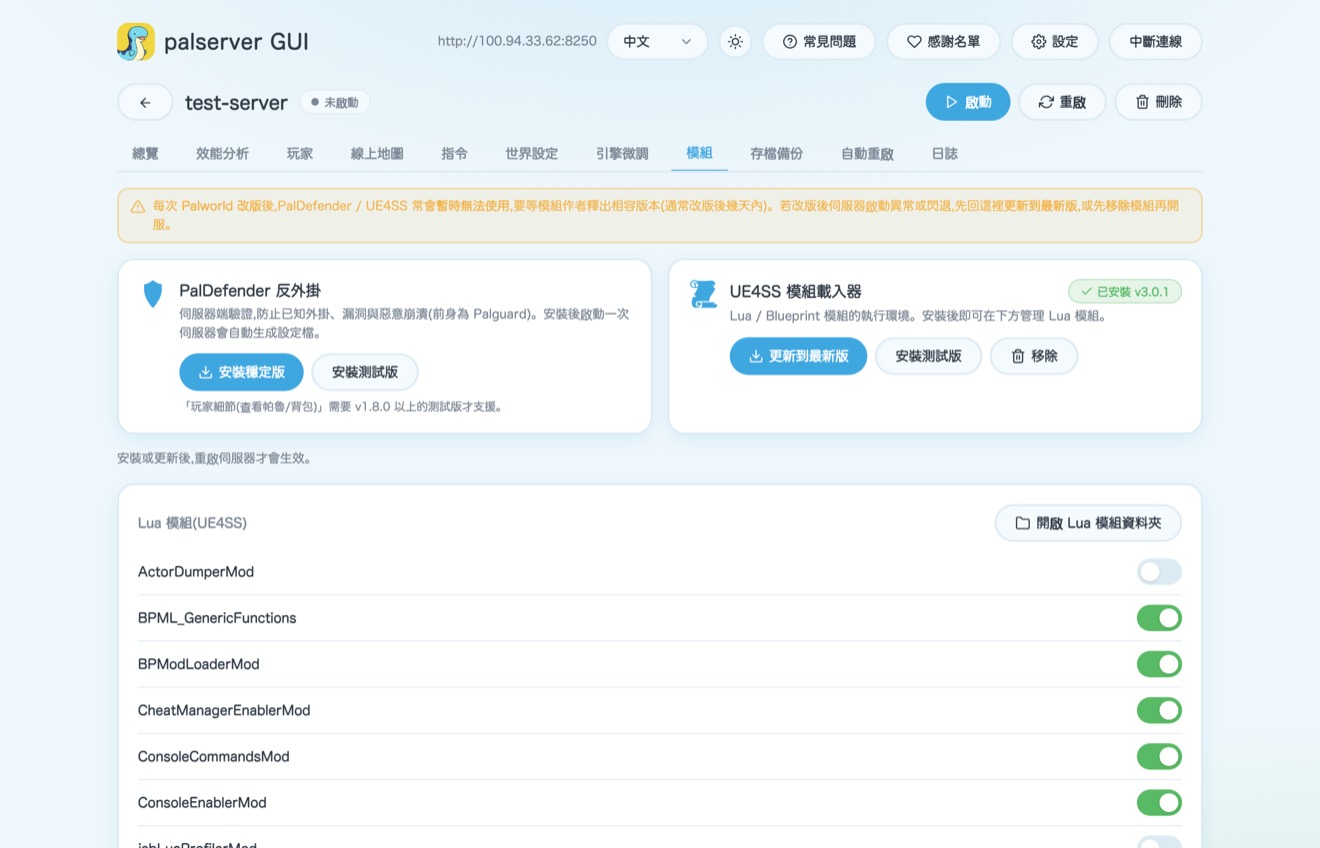This screenshot has width=1320, height=848.
Task: Click 中斷連線 disconnect button
Action: tap(1155, 42)
